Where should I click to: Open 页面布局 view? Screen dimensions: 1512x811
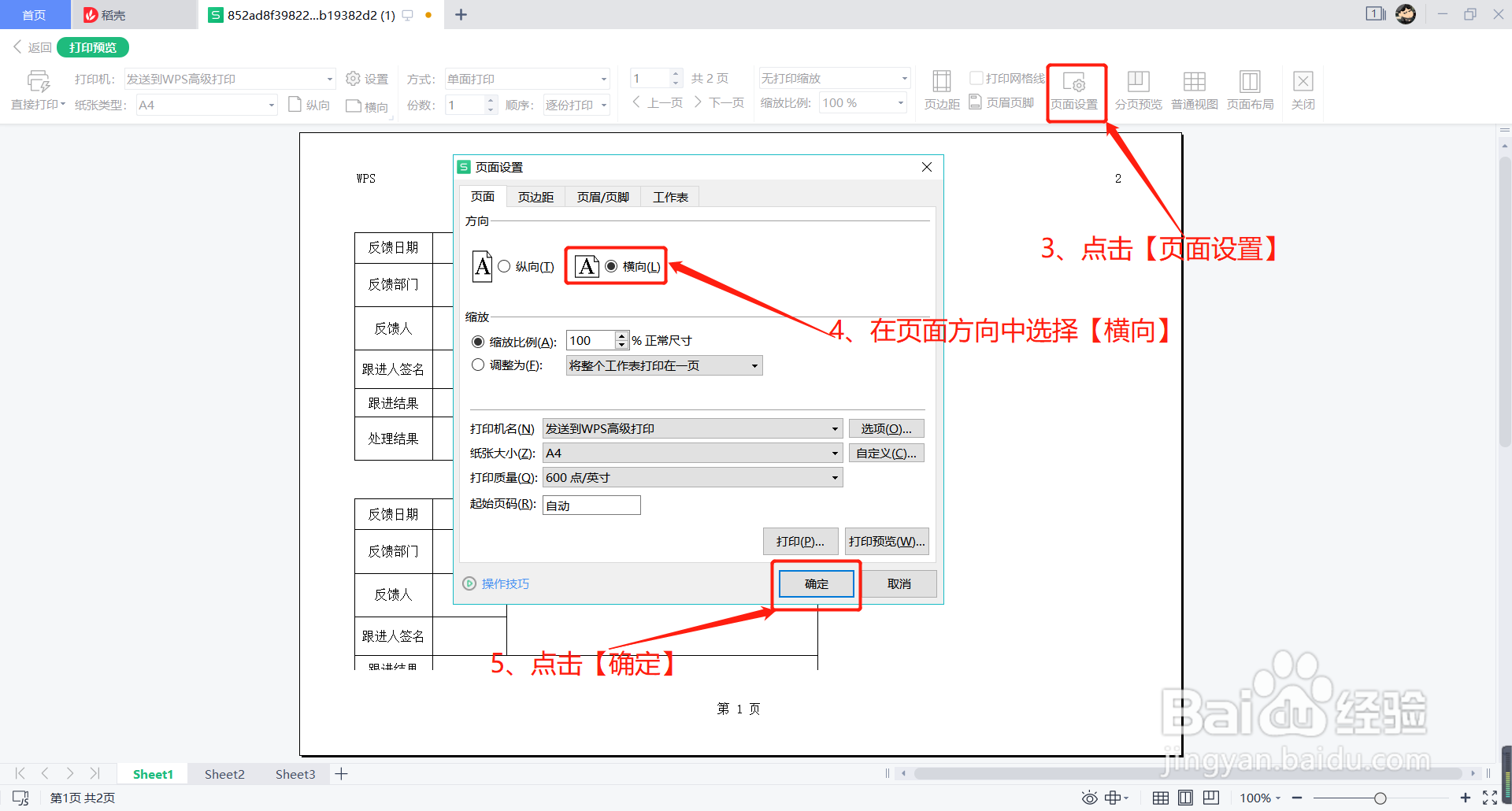(x=1250, y=89)
